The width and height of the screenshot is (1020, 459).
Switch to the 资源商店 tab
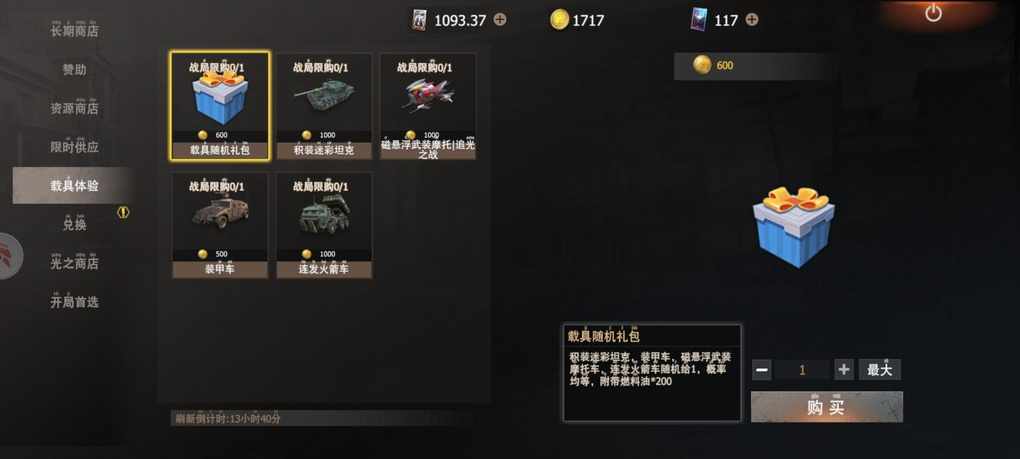(x=75, y=108)
